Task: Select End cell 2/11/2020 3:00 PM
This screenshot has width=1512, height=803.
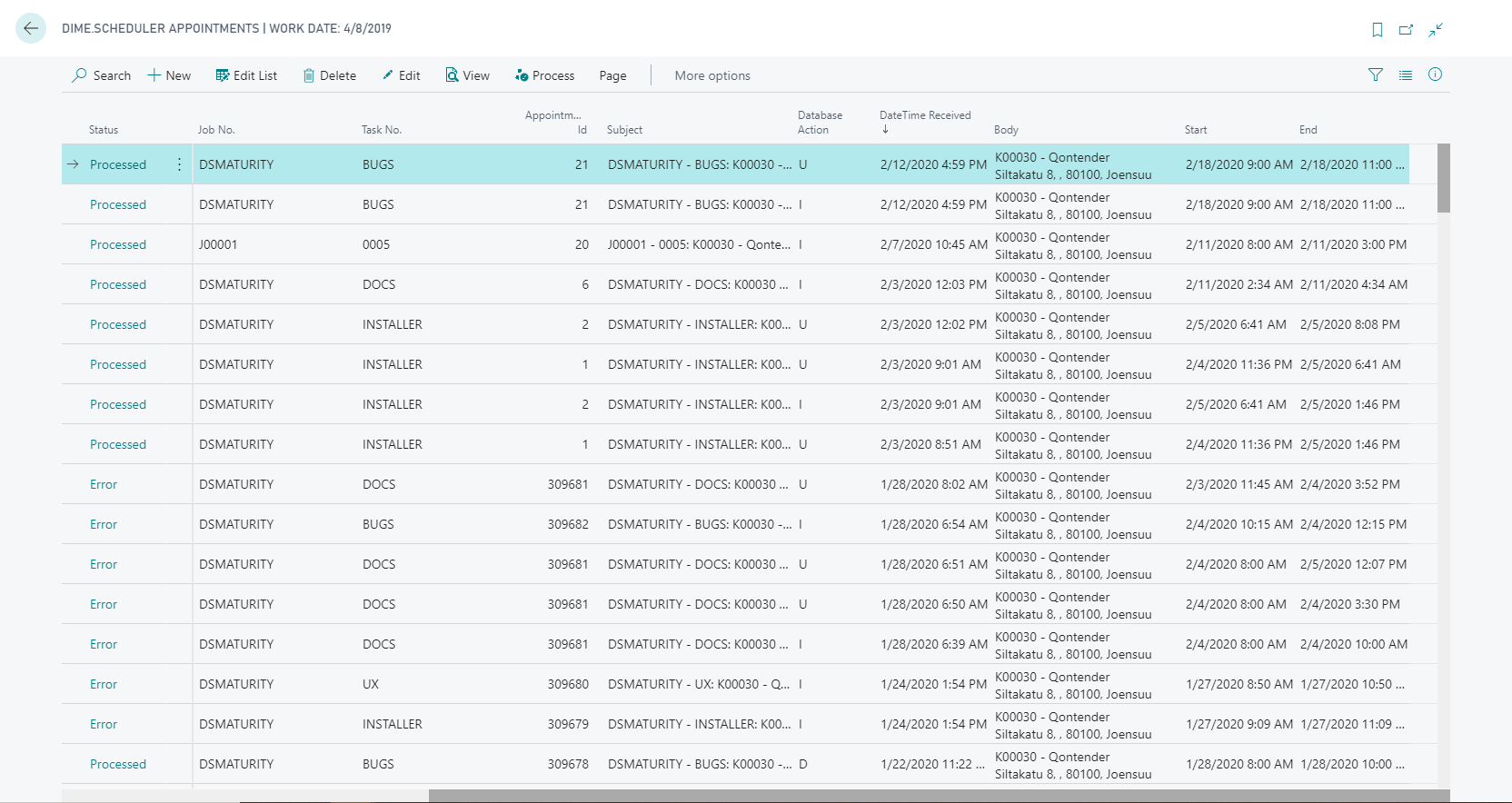Action: [1353, 244]
